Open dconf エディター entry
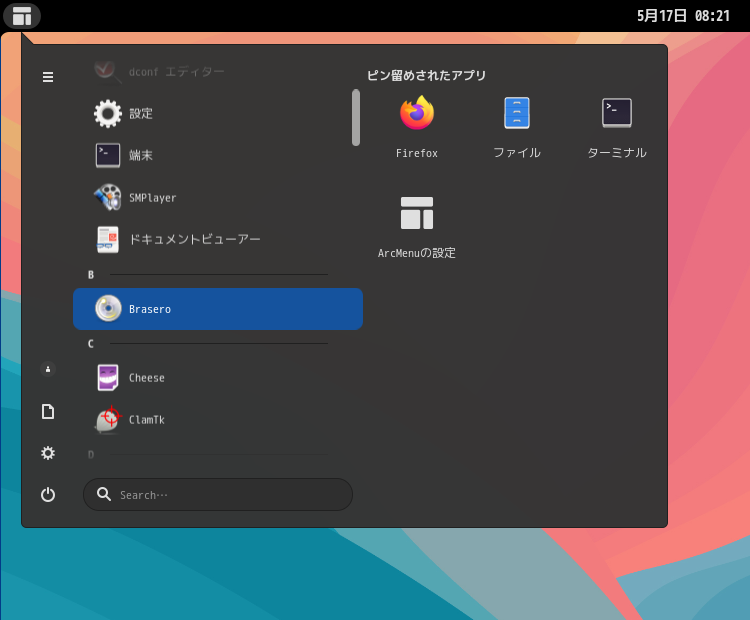 (x=218, y=72)
